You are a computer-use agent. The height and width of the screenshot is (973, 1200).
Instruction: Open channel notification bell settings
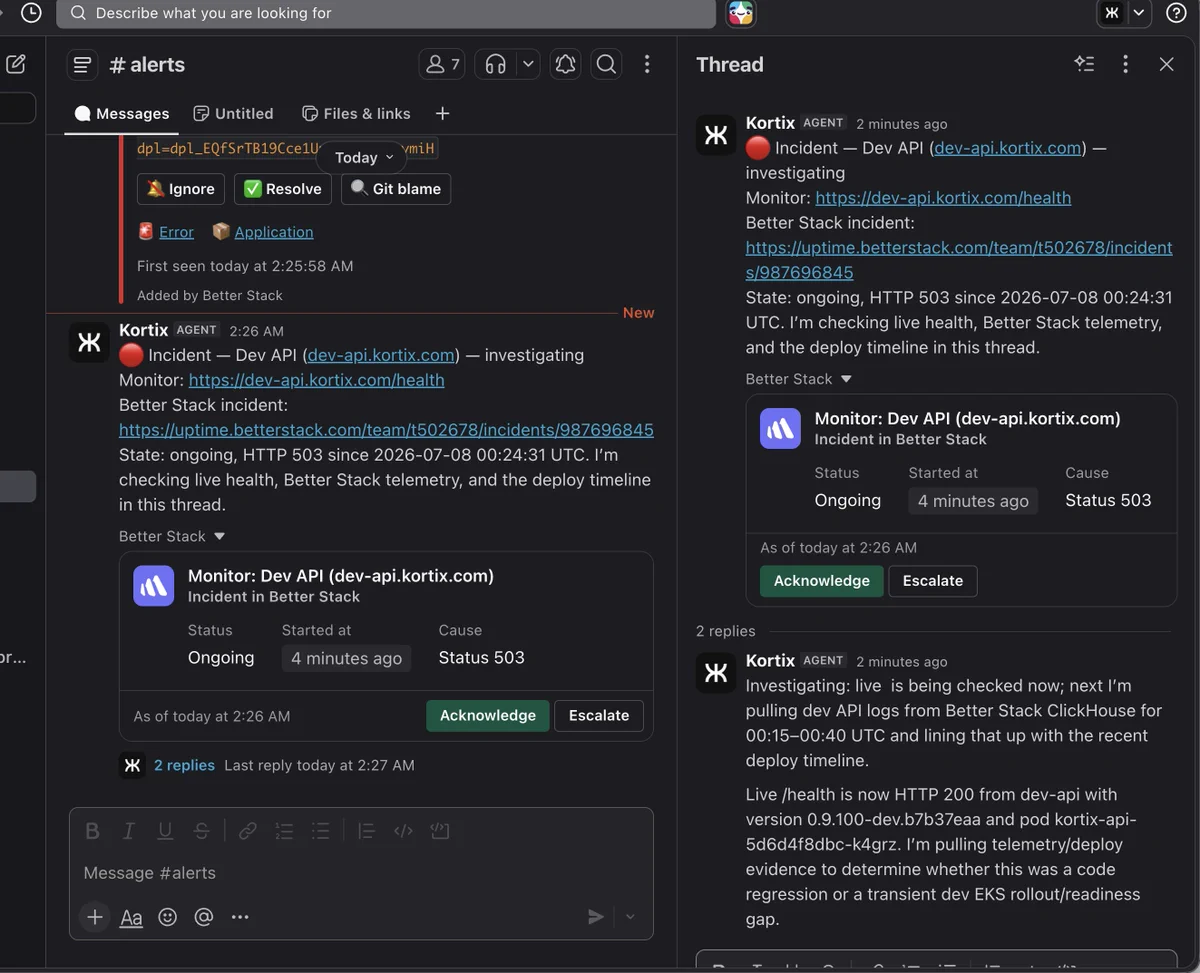click(565, 64)
